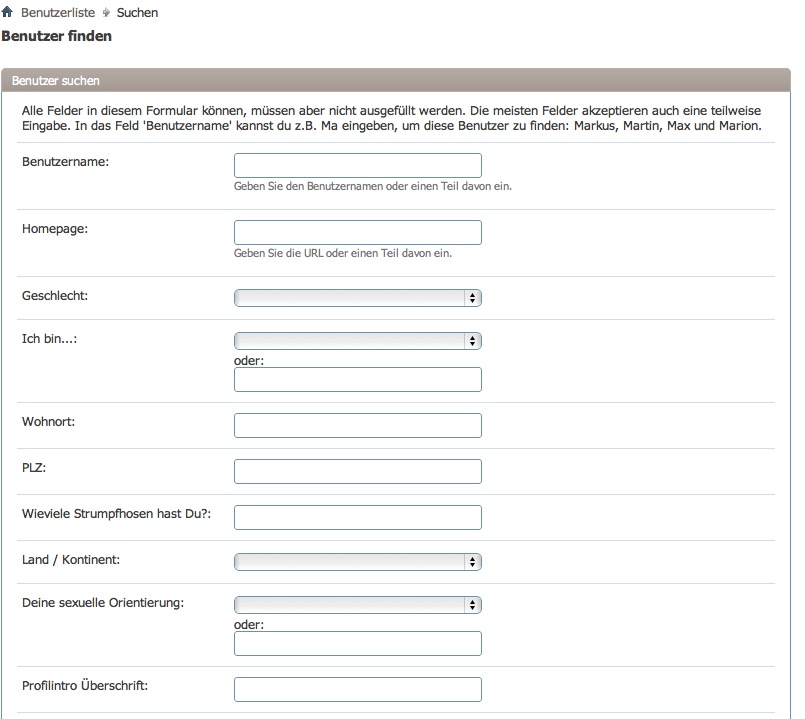Focus the PLZ input field
This screenshot has height=719, width=805.
point(358,471)
